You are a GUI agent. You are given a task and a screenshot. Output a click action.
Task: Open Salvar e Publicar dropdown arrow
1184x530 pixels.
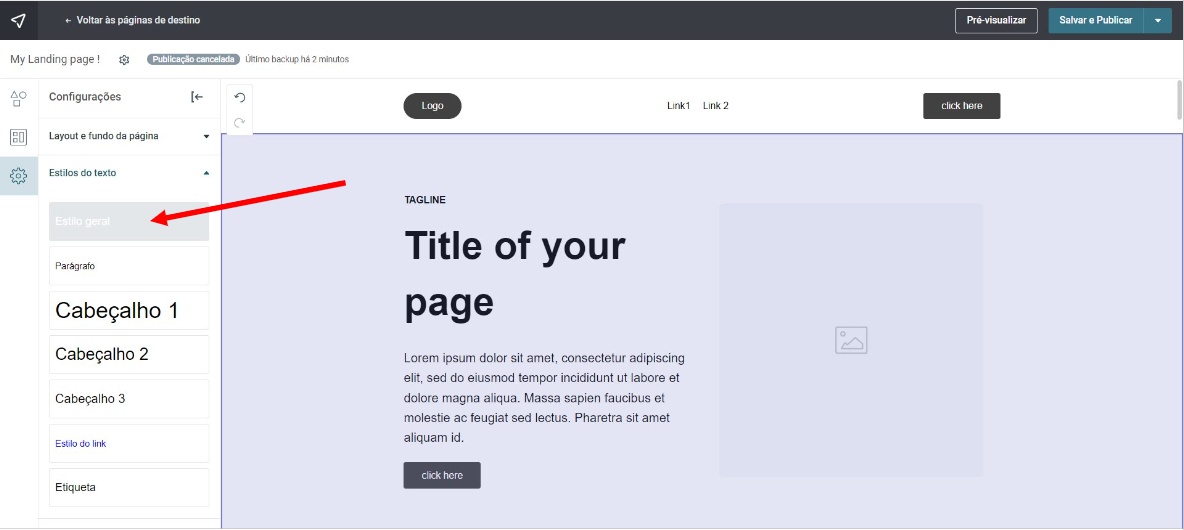[x=1158, y=20]
